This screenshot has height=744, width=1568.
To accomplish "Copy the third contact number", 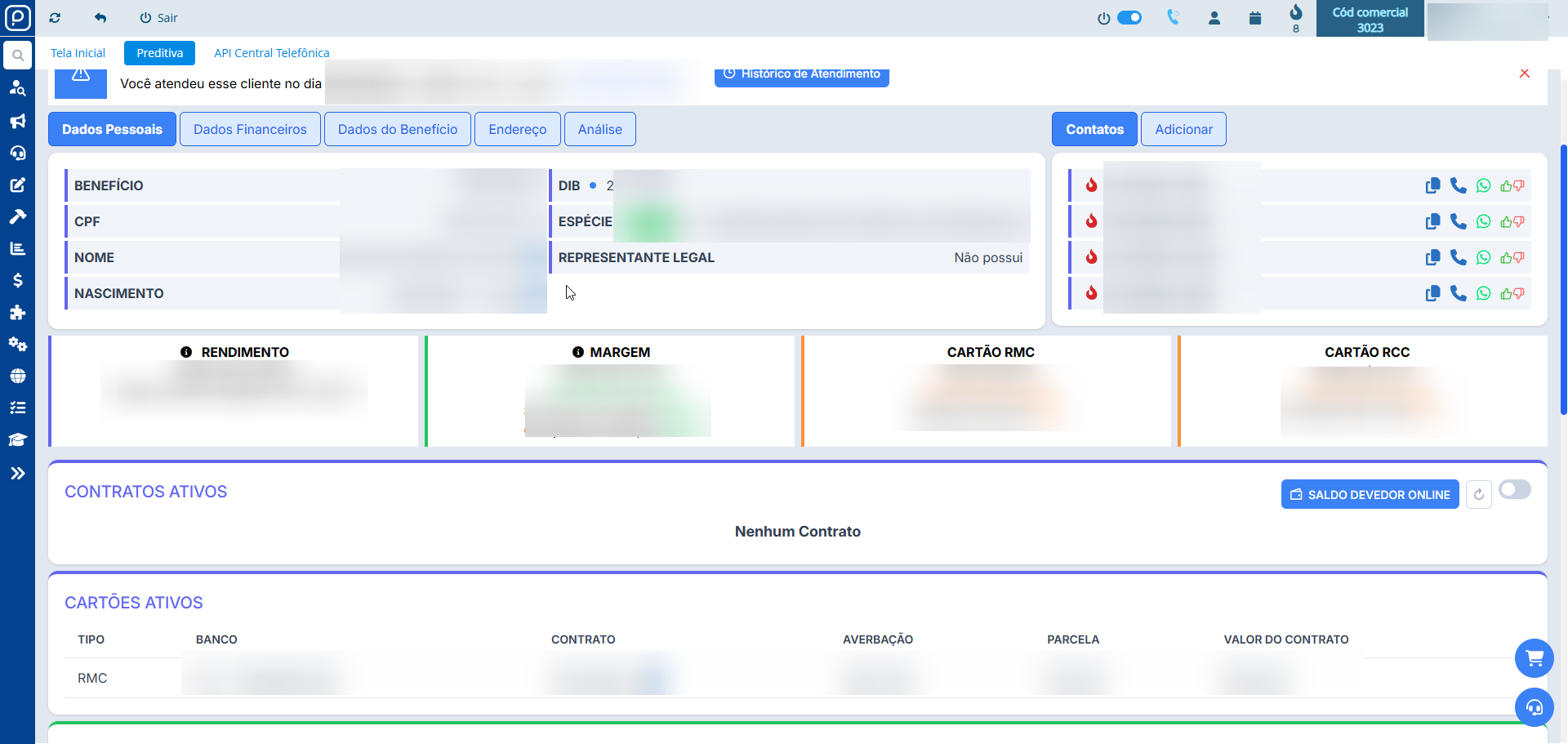I will [1432, 258].
